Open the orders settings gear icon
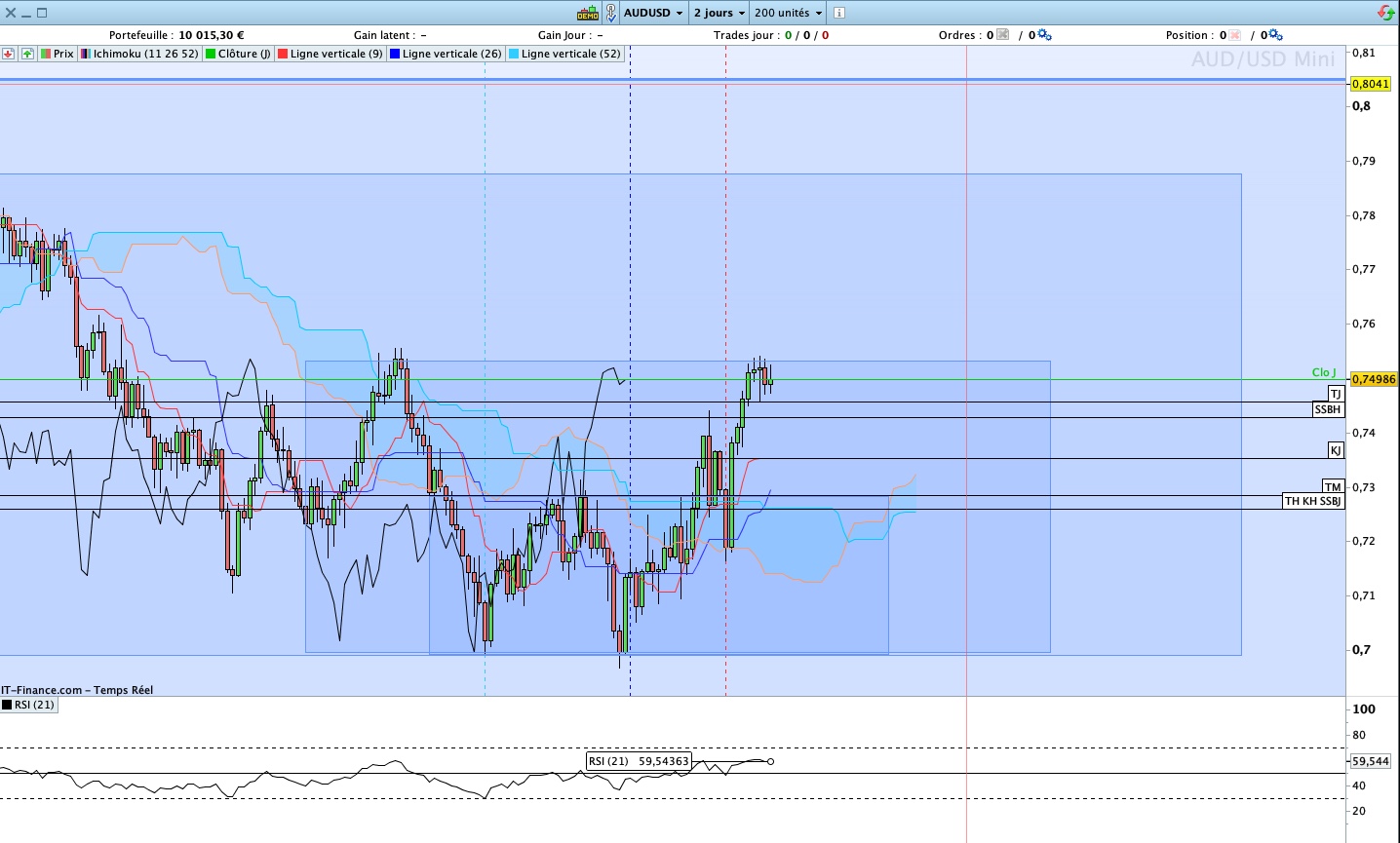This screenshot has width=1400, height=843. (x=1045, y=35)
